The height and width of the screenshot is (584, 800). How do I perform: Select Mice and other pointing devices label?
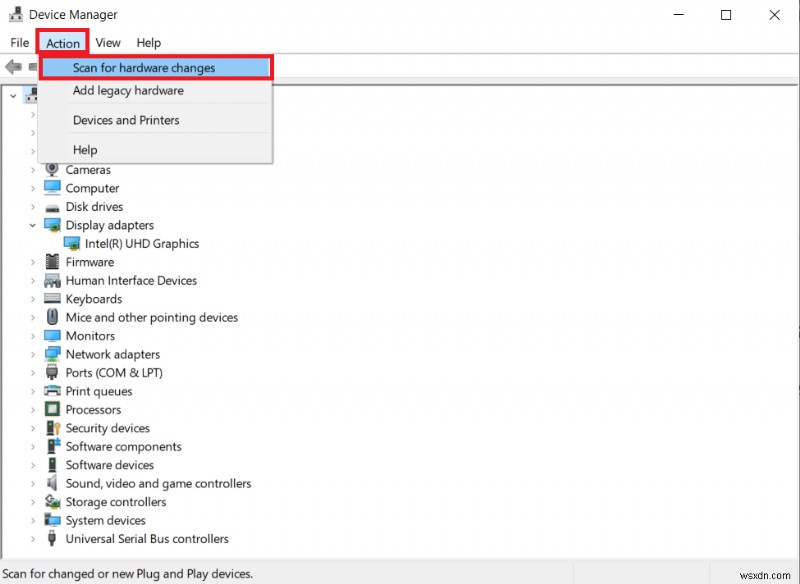click(152, 317)
